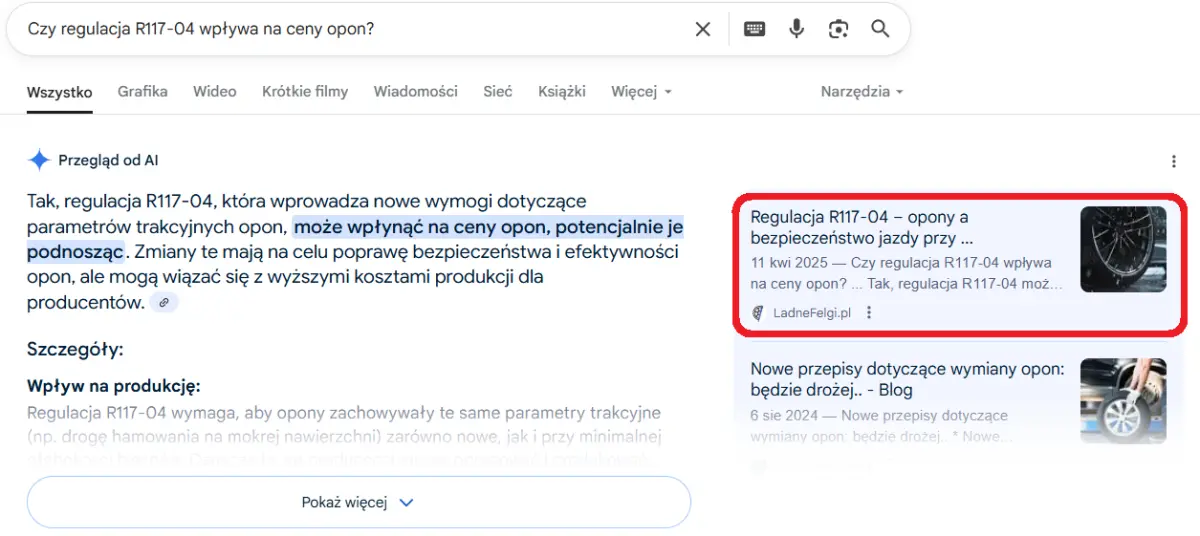The image size is (1200, 536).
Task: Click the blue AI overview sparkle icon
Action: 39,160
